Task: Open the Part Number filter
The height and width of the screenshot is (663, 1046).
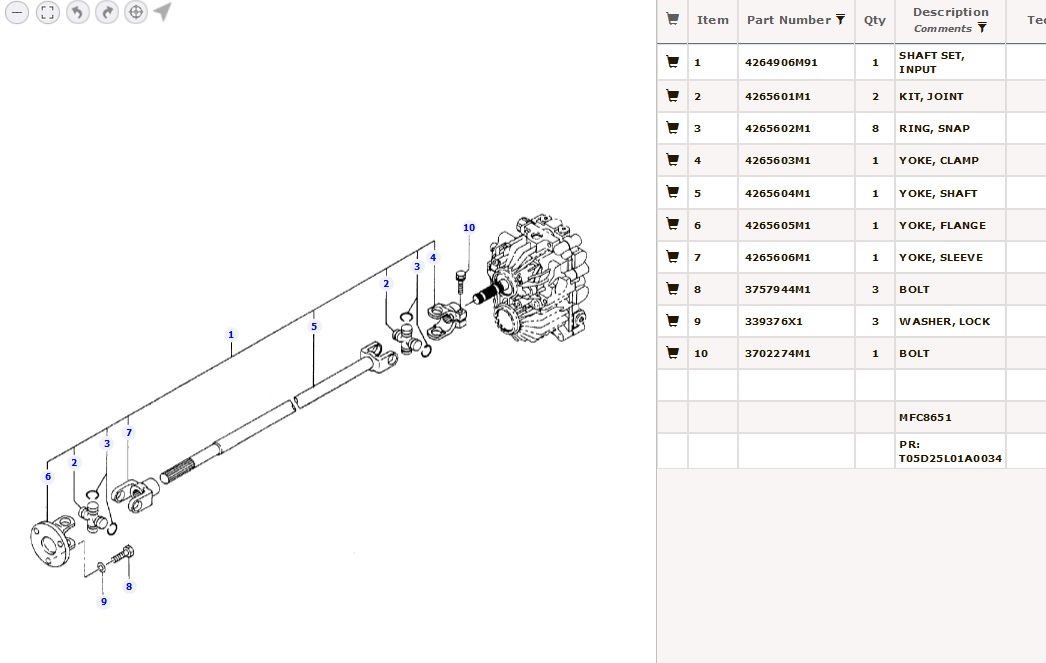Action: (840, 20)
